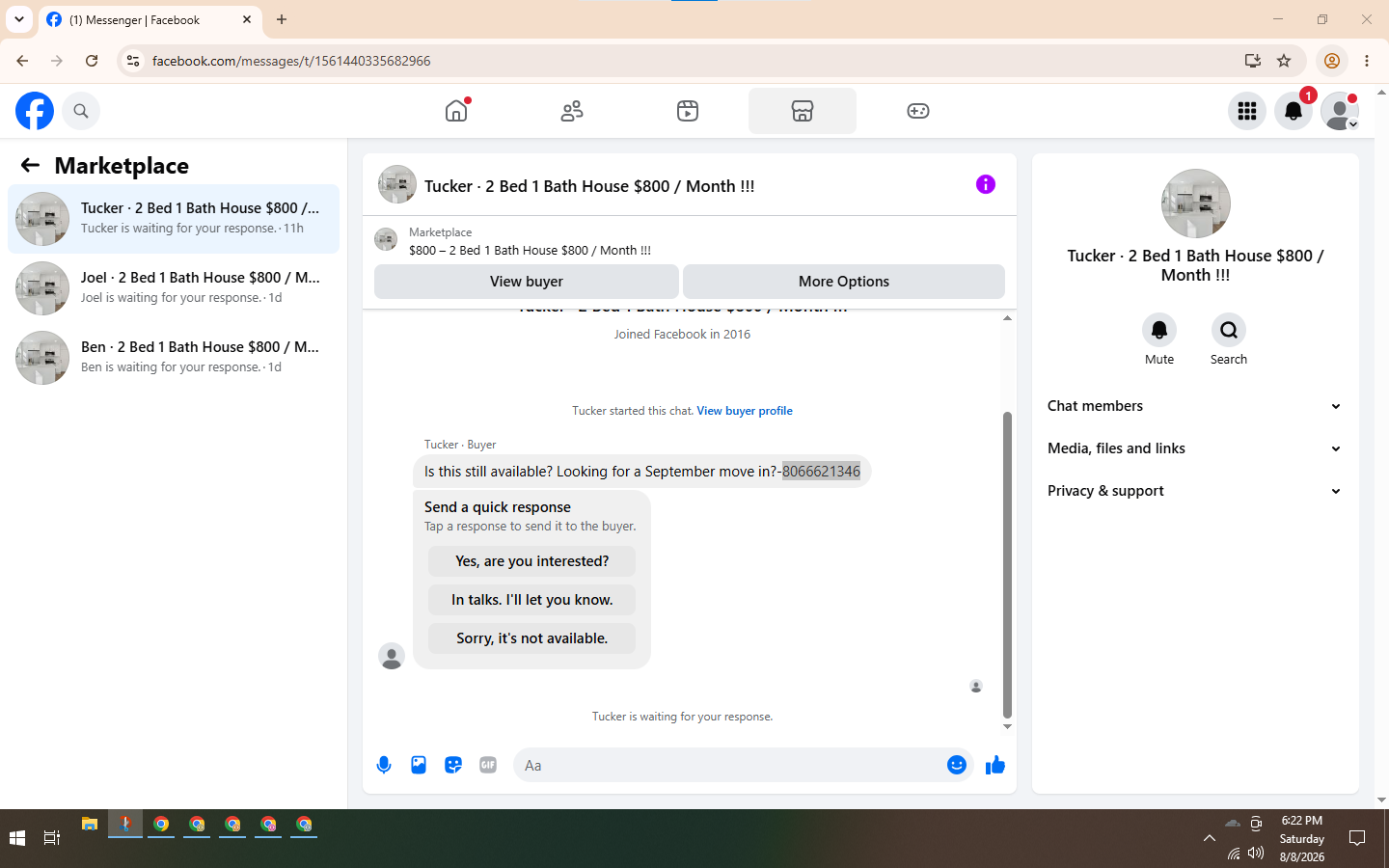Click the More Options button

coord(844,282)
